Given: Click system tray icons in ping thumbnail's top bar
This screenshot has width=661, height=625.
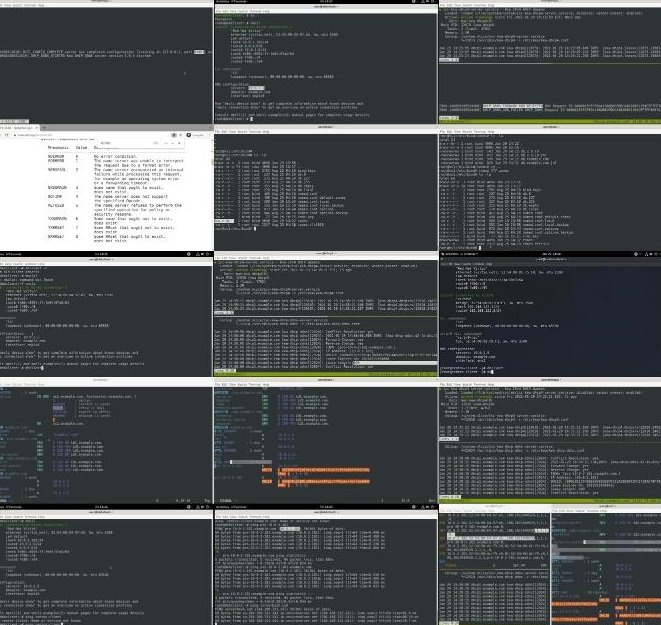Looking at the screenshot, I should pos(424,507).
